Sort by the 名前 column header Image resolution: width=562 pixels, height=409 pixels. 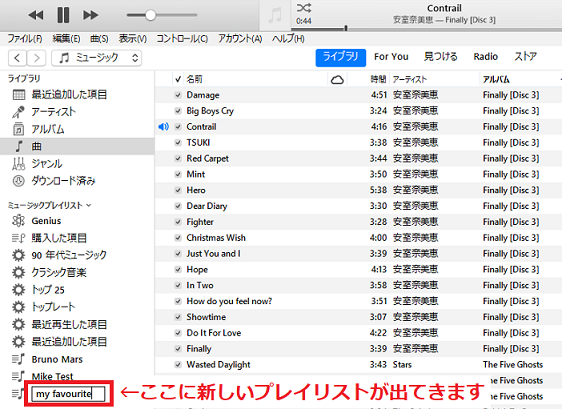194,79
